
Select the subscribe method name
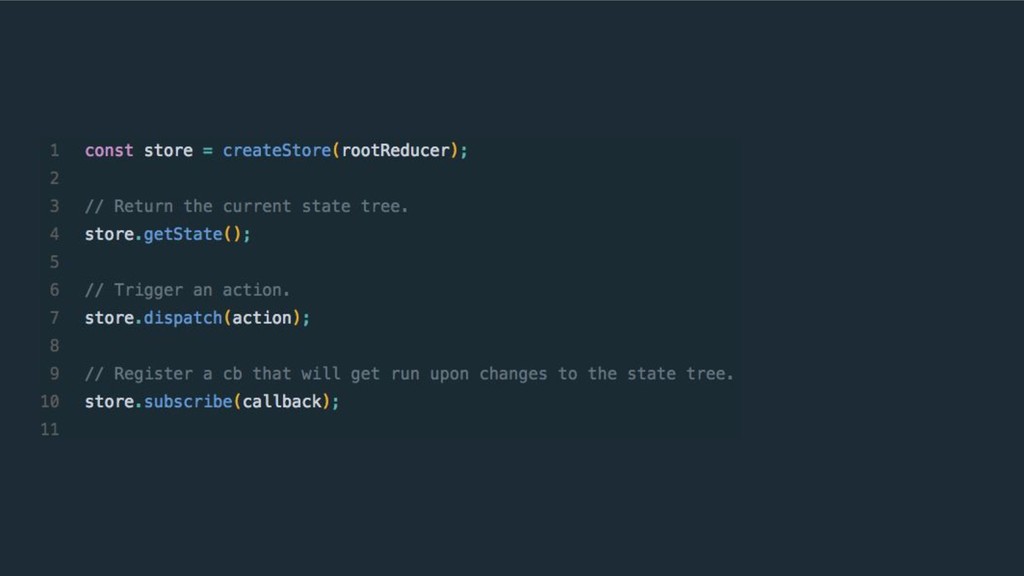tap(188, 402)
